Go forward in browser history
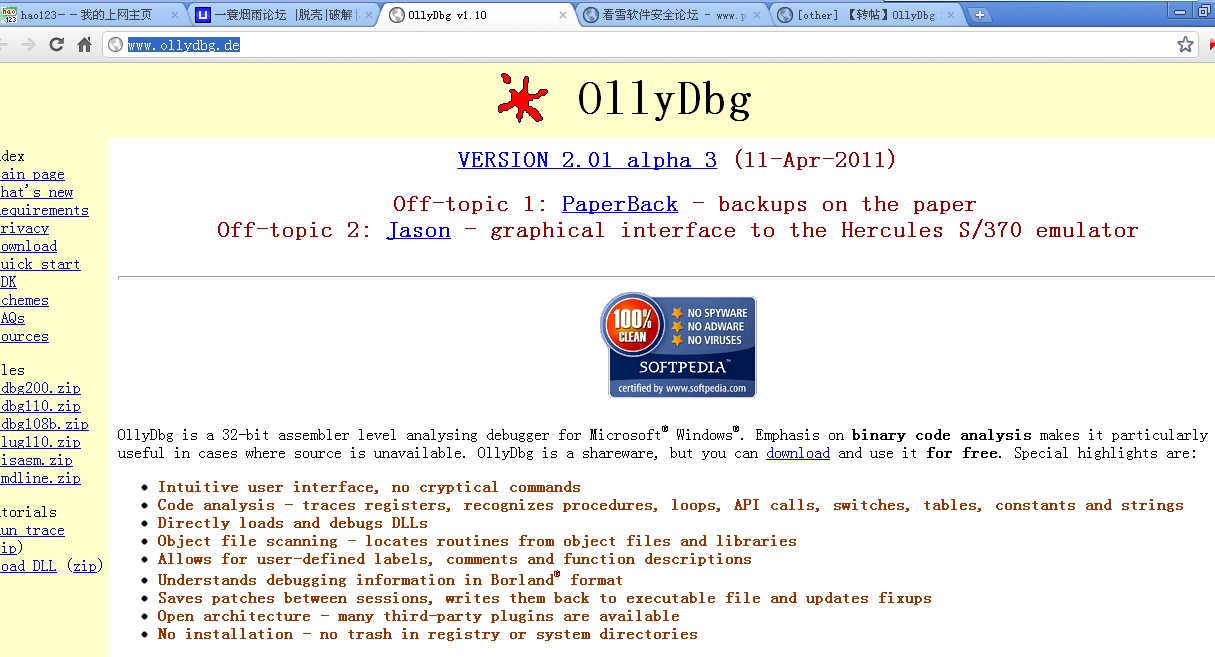The image size is (1215, 657). [28, 45]
